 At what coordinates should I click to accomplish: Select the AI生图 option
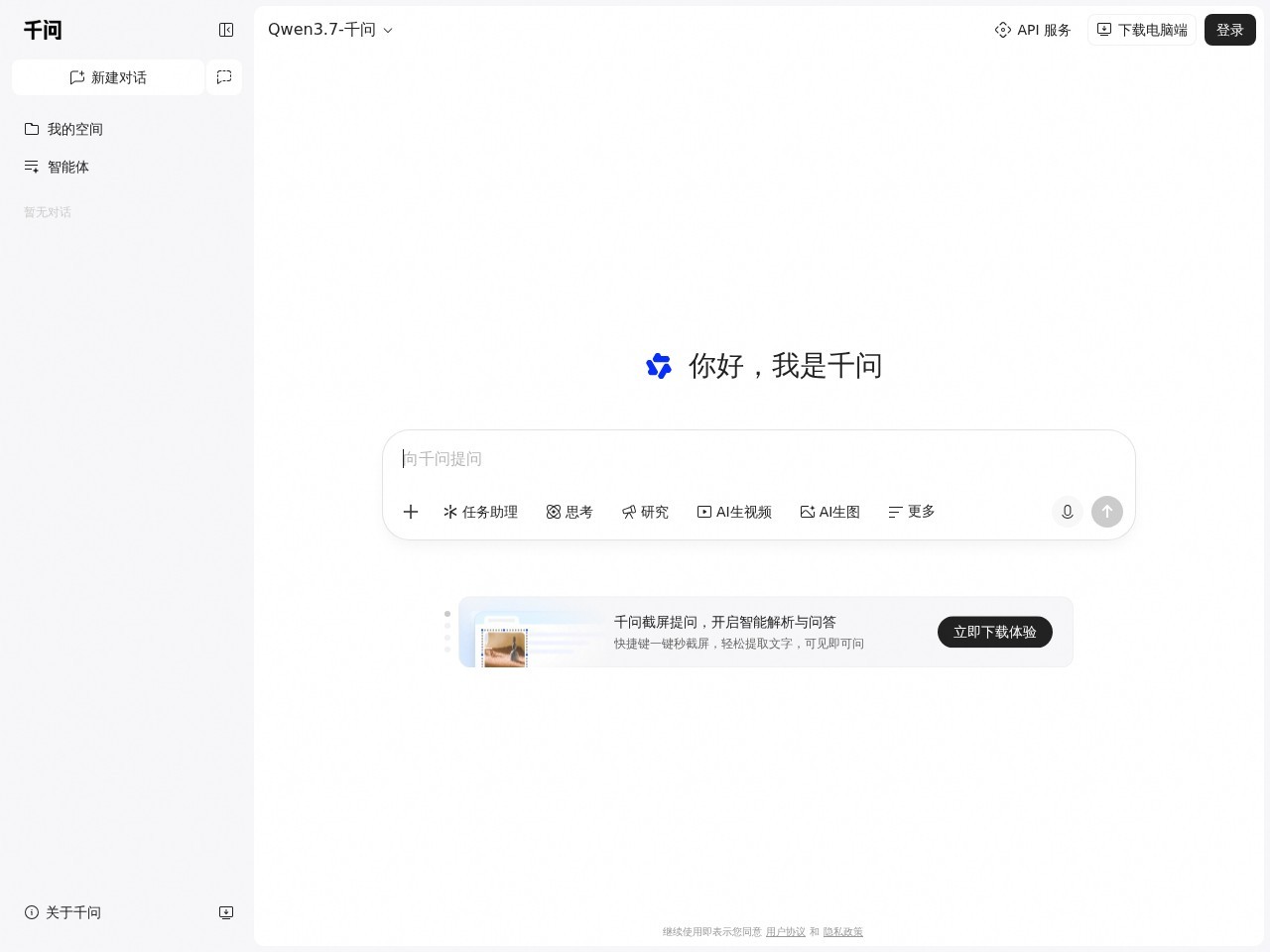click(829, 512)
